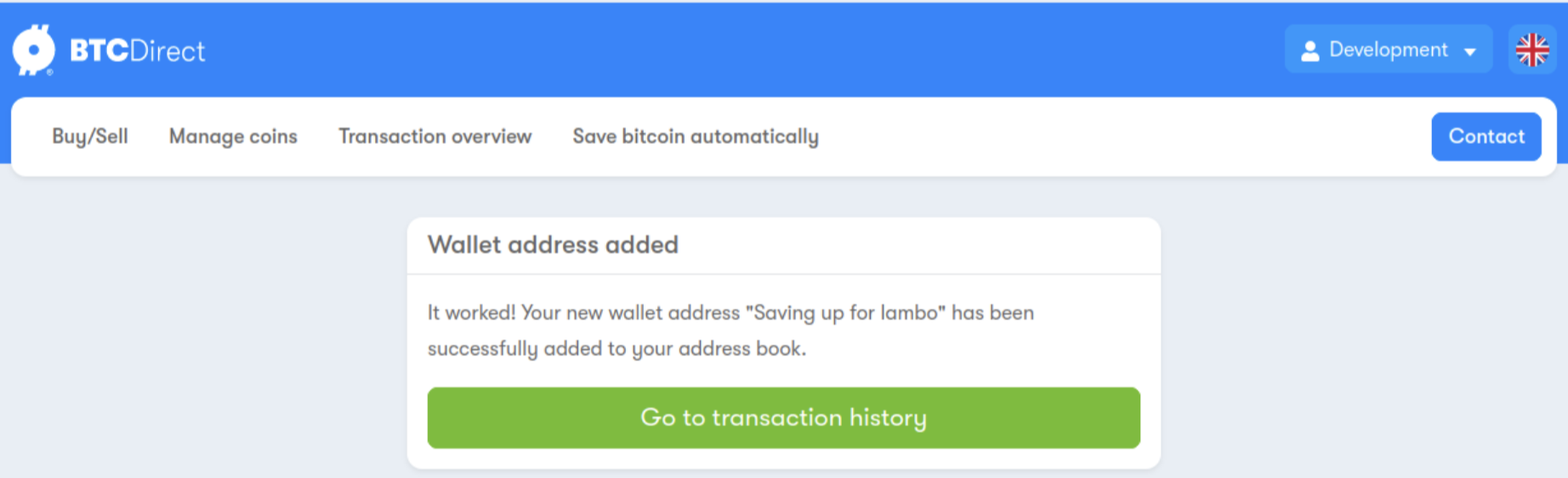Click the BTCDirect wordmark in header
The width and height of the screenshot is (1568, 478).
[x=137, y=51]
